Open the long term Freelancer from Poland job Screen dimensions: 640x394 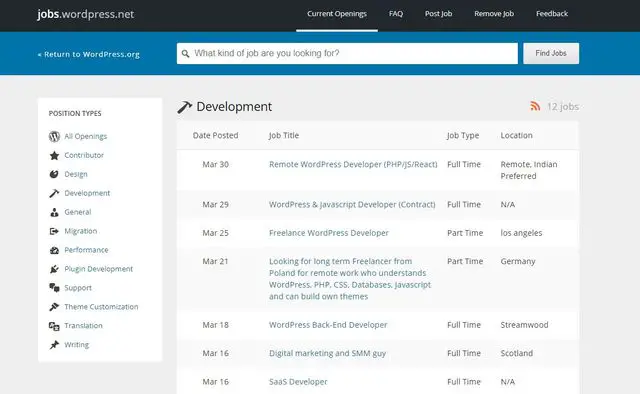[350, 279]
